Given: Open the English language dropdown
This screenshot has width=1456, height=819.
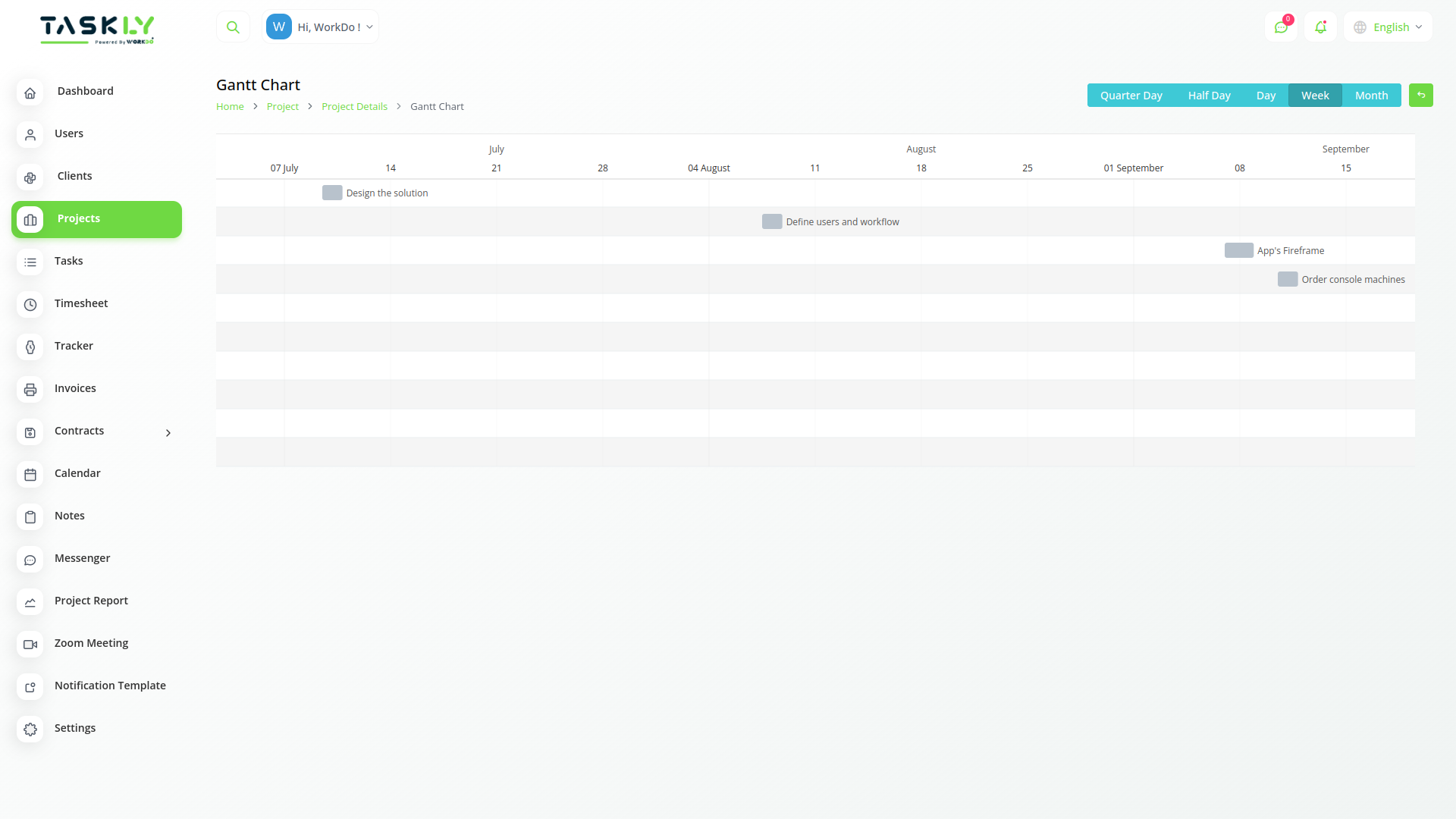Looking at the screenshot, I should click(1387, 27).
